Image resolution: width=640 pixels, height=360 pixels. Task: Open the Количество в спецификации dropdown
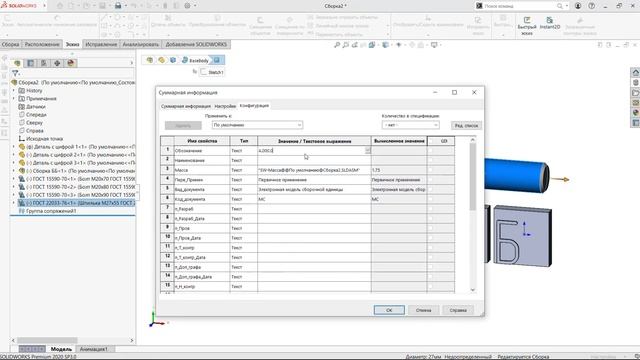(410, 125)
